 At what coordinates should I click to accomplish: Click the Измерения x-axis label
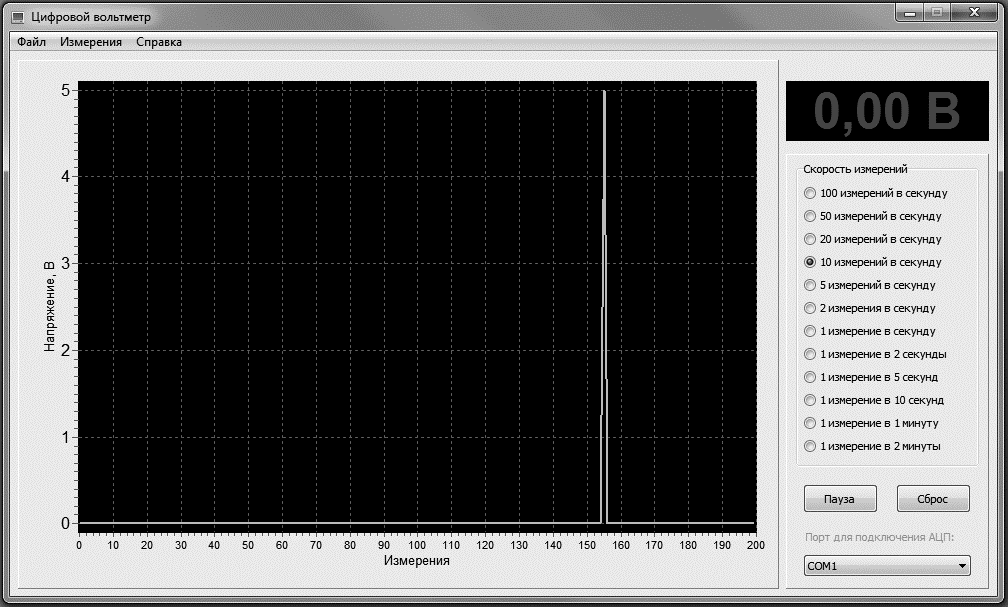click(417, 561)
